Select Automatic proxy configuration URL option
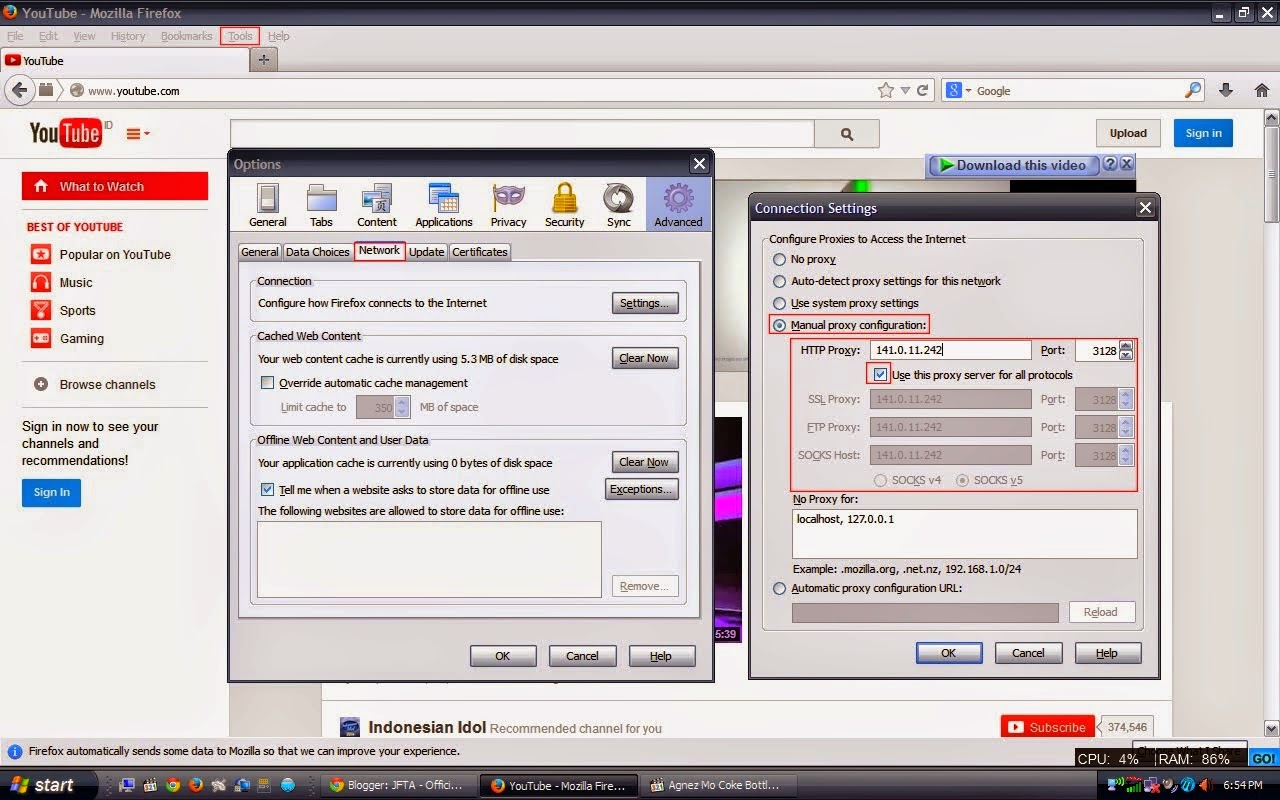Screen dimensions: 1280x800 pos(780,589)
